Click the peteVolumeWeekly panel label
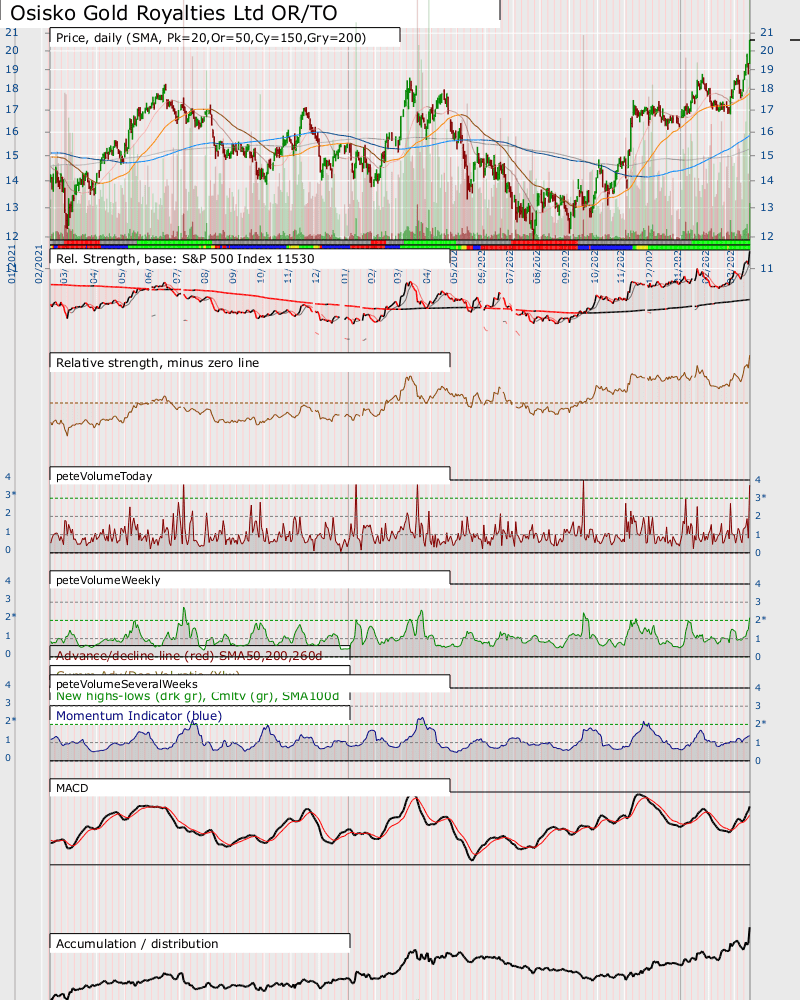Screen dimensions: 800x1000 coord(108,580)
